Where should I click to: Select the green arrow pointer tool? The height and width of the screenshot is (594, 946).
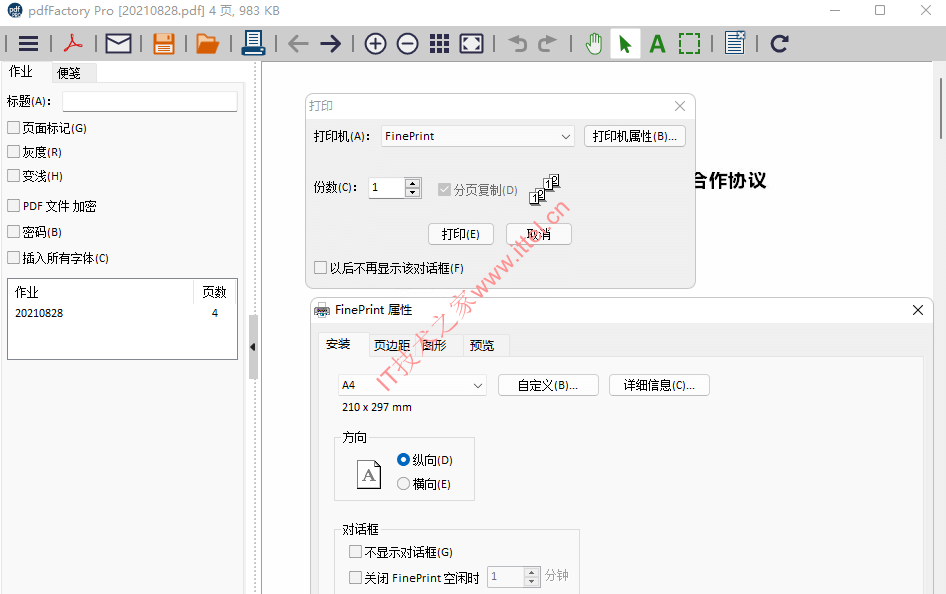pyautogui.click(x=625, y=43)
